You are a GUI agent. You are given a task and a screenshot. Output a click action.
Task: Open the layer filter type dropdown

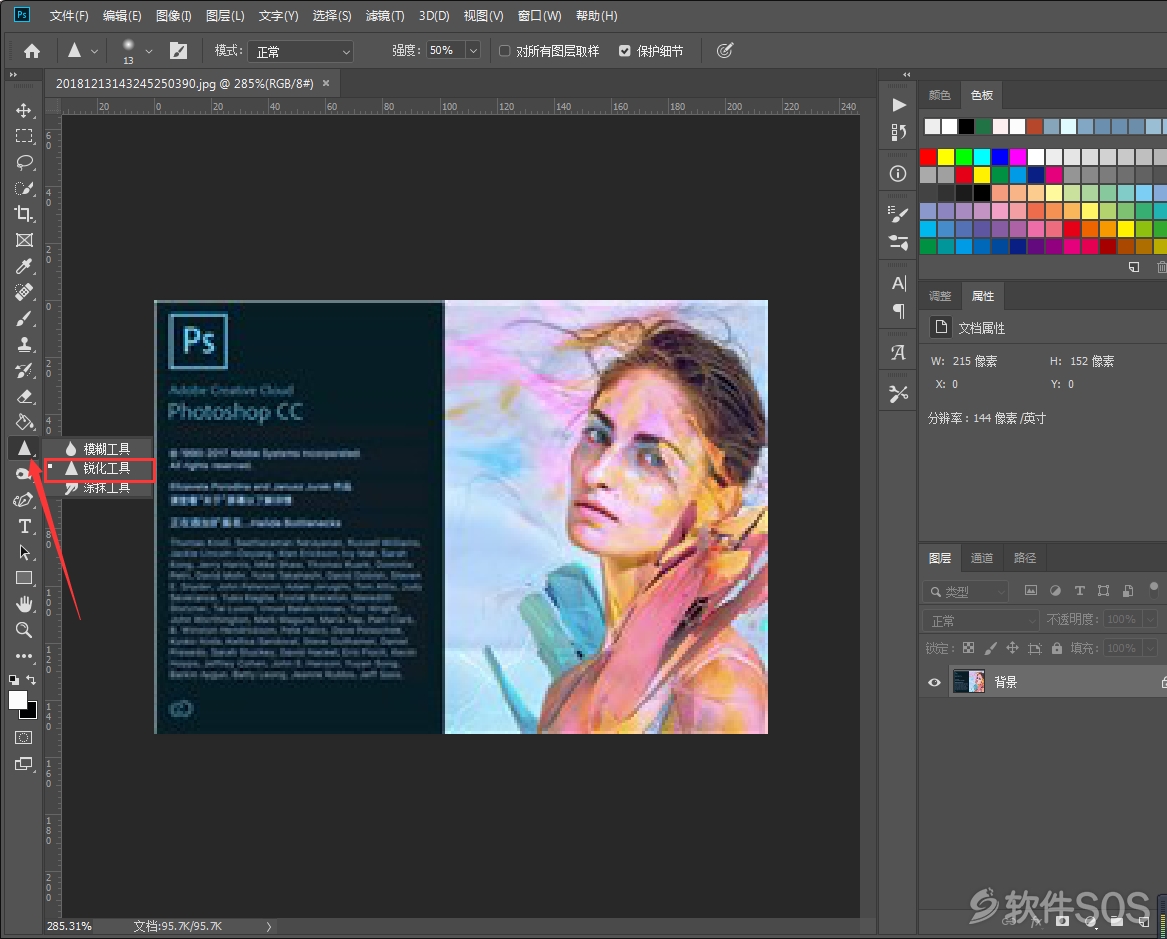click(965, 592)
